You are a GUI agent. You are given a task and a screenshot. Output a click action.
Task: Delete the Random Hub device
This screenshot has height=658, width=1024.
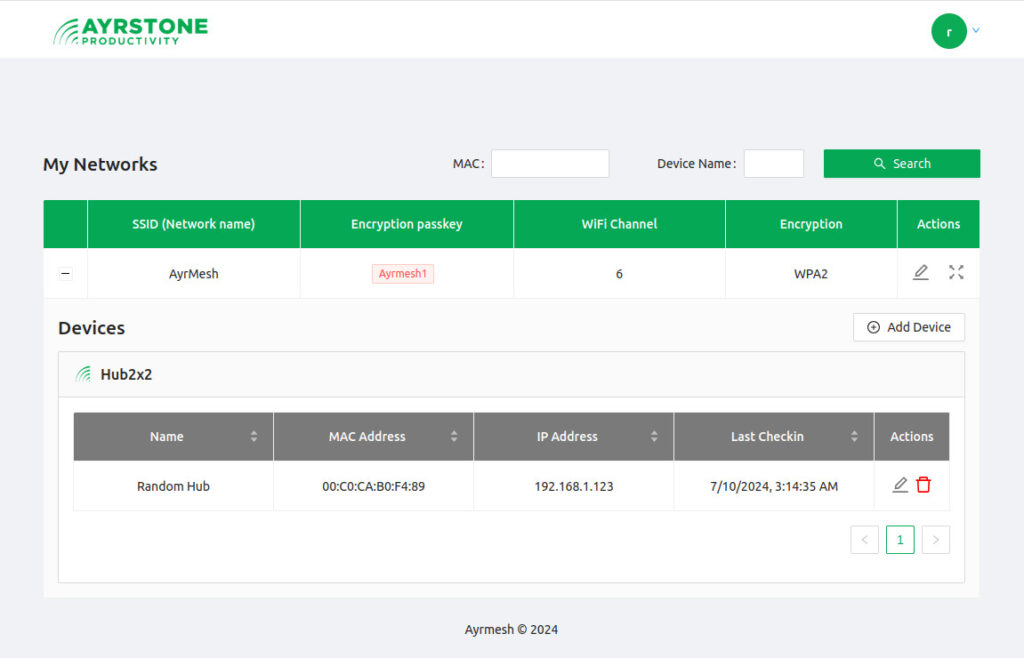924,485
